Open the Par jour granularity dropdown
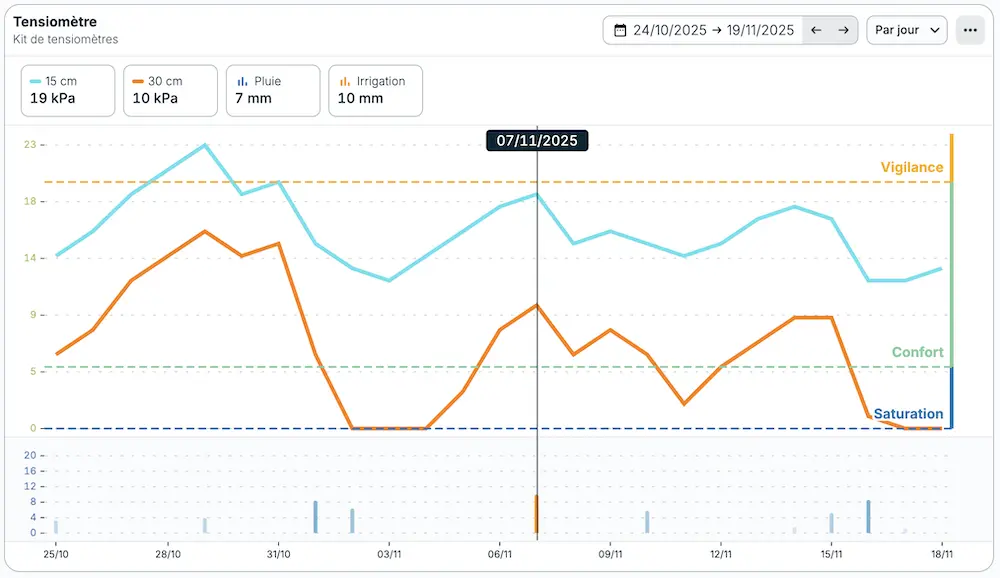This screenshot has height=578, width=1000. click(x=906, y=30)
